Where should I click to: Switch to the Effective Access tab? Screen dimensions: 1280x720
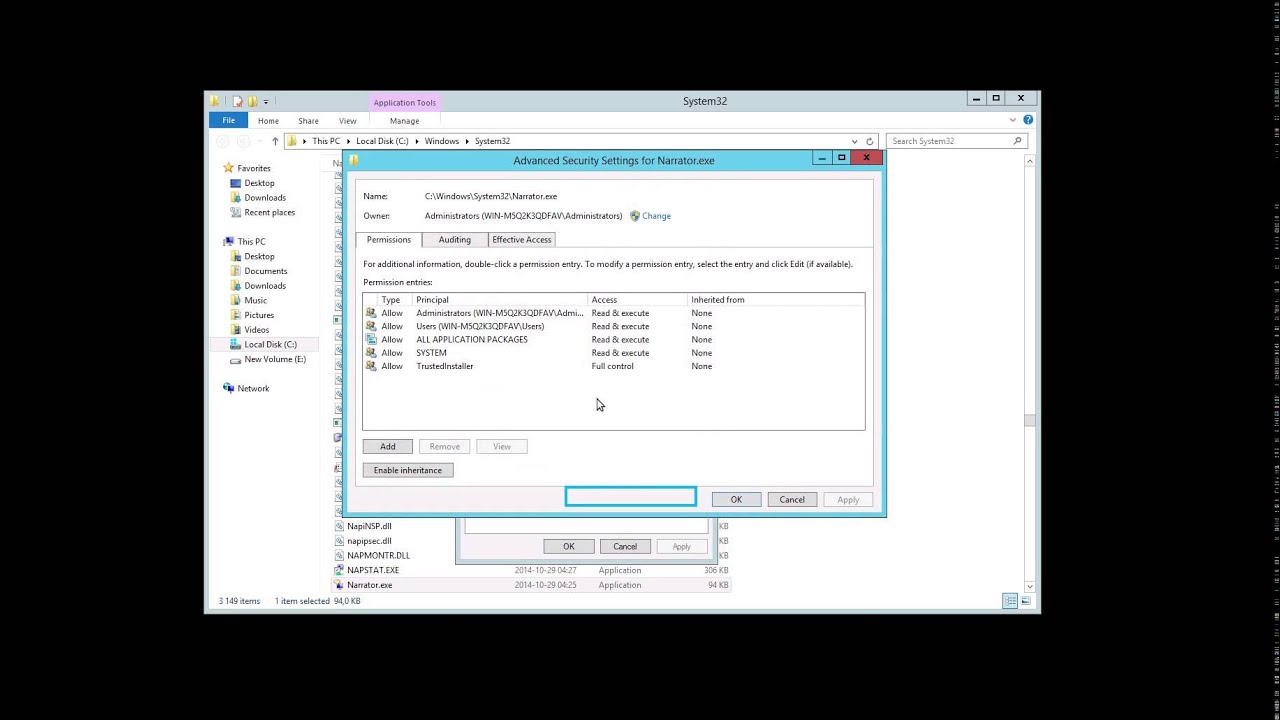click(x=521, y=240)
